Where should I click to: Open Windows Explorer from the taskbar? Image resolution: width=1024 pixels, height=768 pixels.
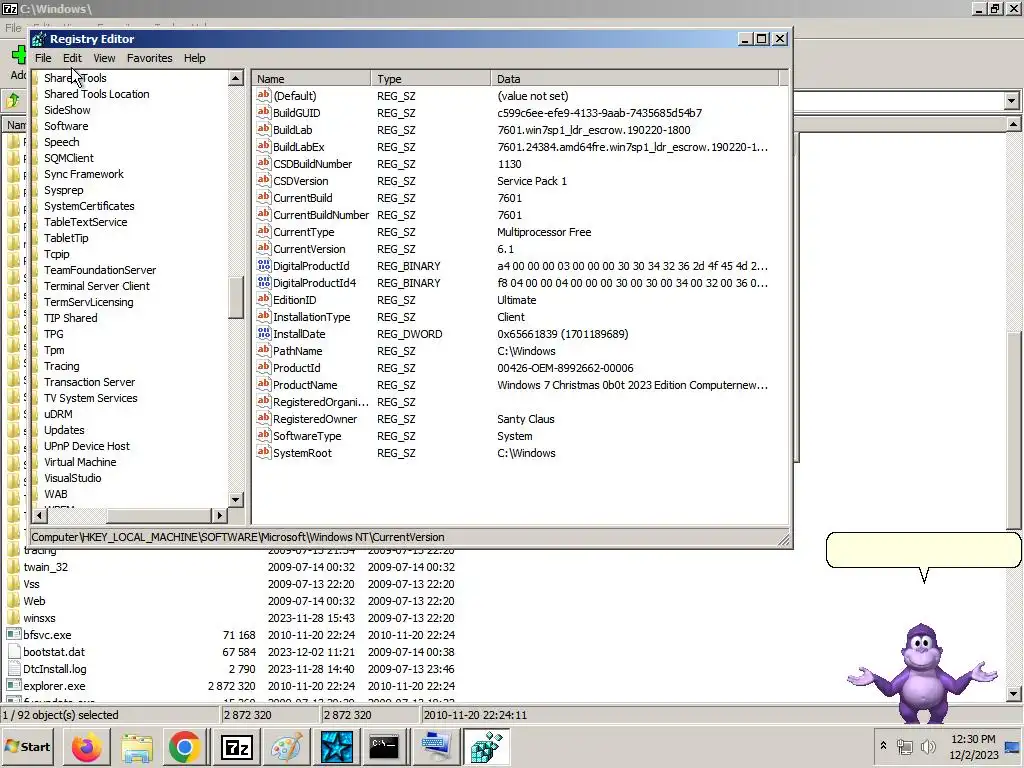pos(136,747)
